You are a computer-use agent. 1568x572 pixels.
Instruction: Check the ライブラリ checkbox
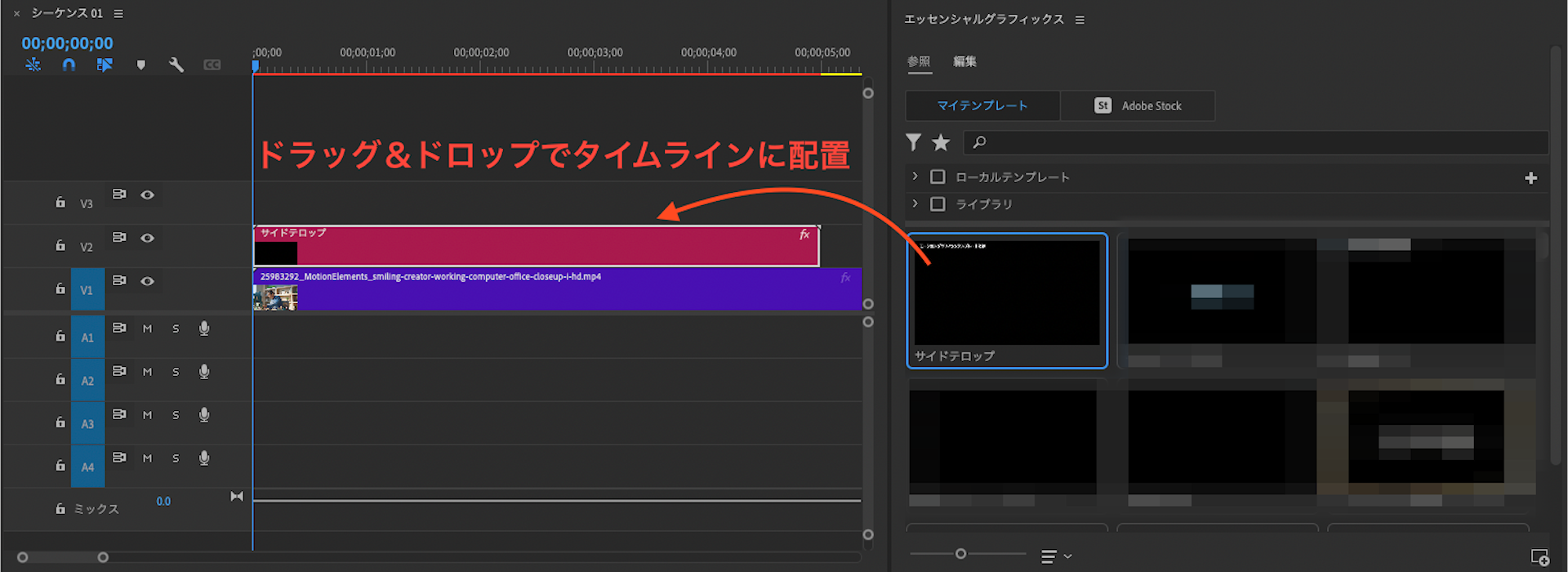click(x=938, y=203)
